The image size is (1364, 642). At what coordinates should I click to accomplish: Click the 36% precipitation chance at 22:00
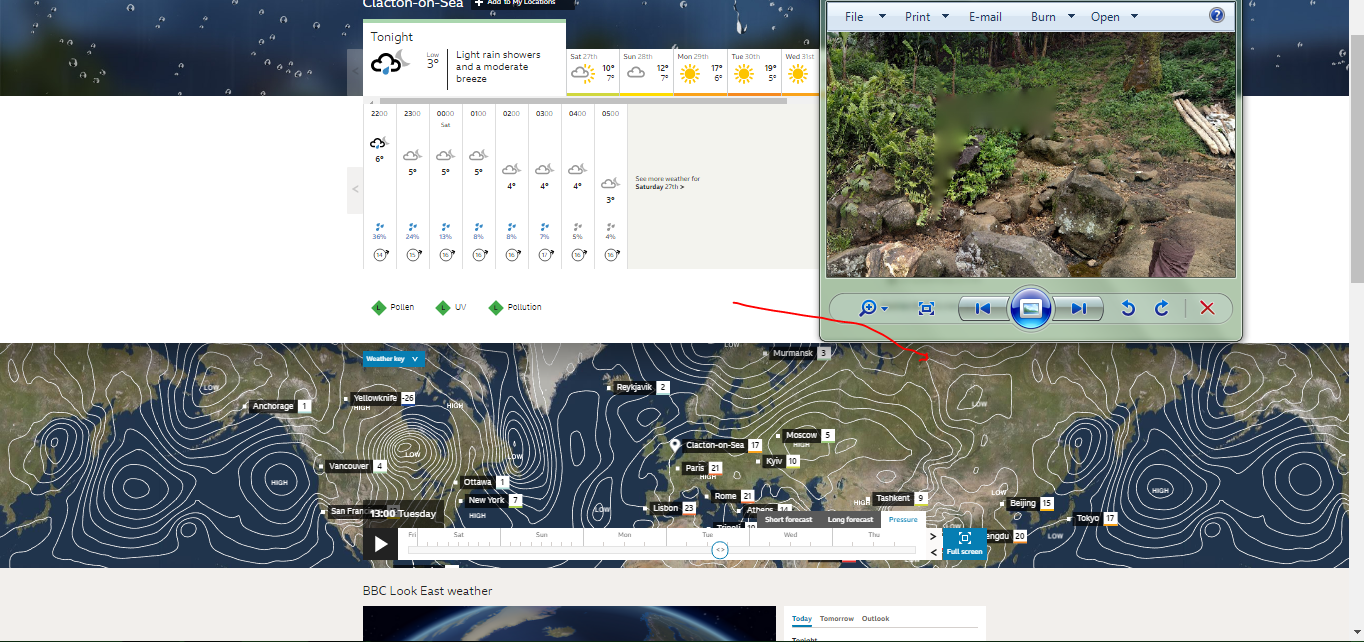[x=379, y=237]
